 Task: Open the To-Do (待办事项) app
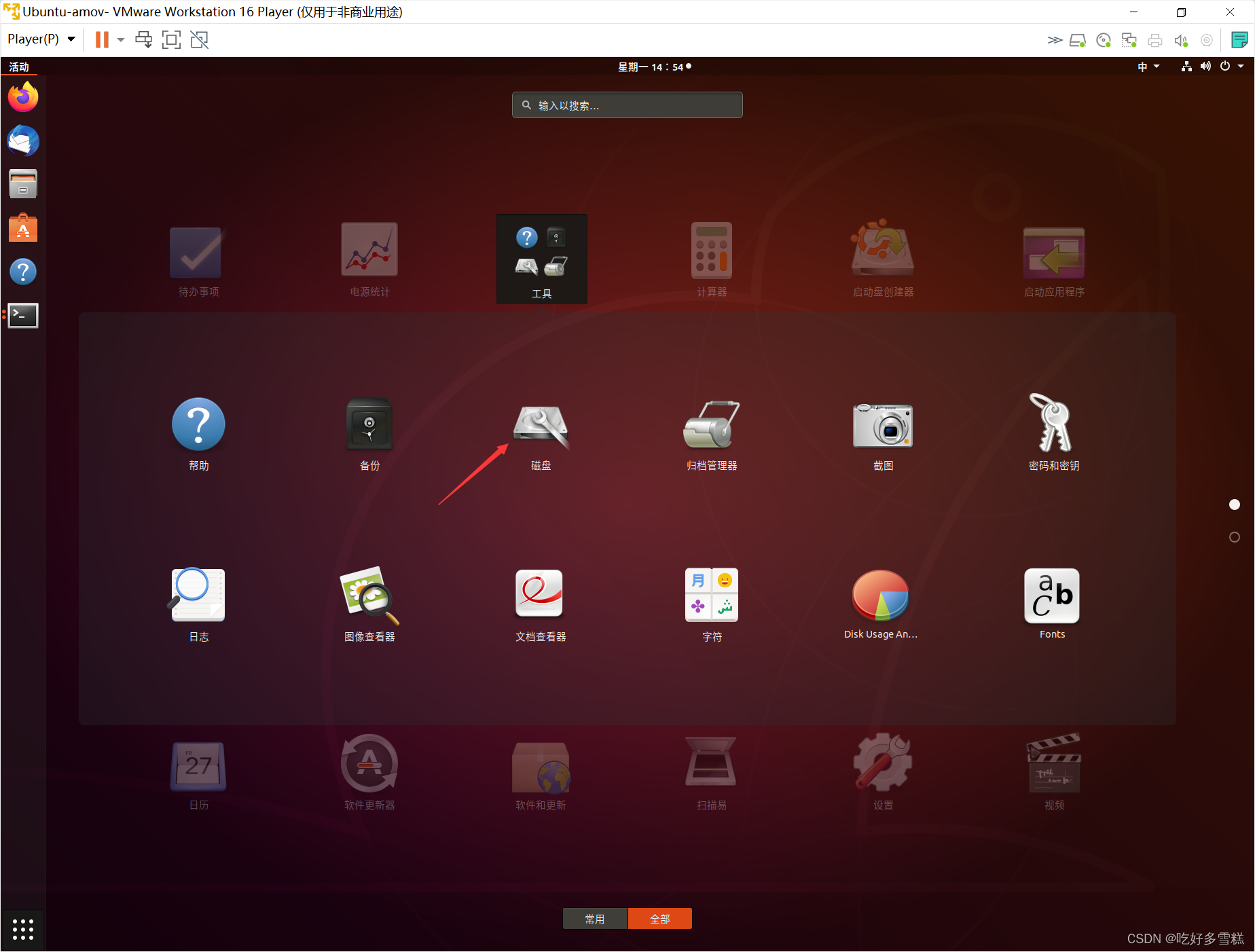pyautogui.click(x=198, y=261)
